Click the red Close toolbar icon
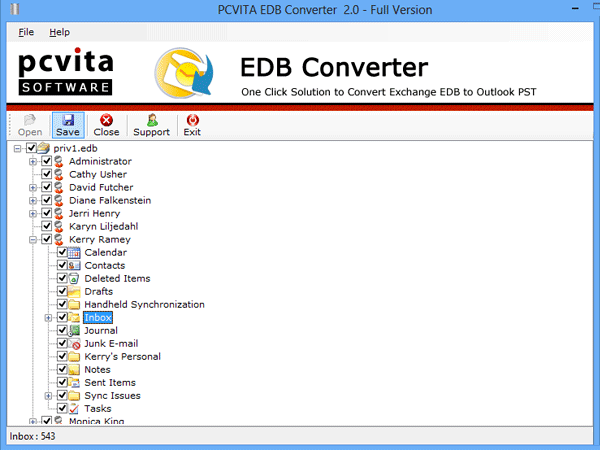Viewport: 600px width, 450px height. pyautogui.click(x=106, y=120)
